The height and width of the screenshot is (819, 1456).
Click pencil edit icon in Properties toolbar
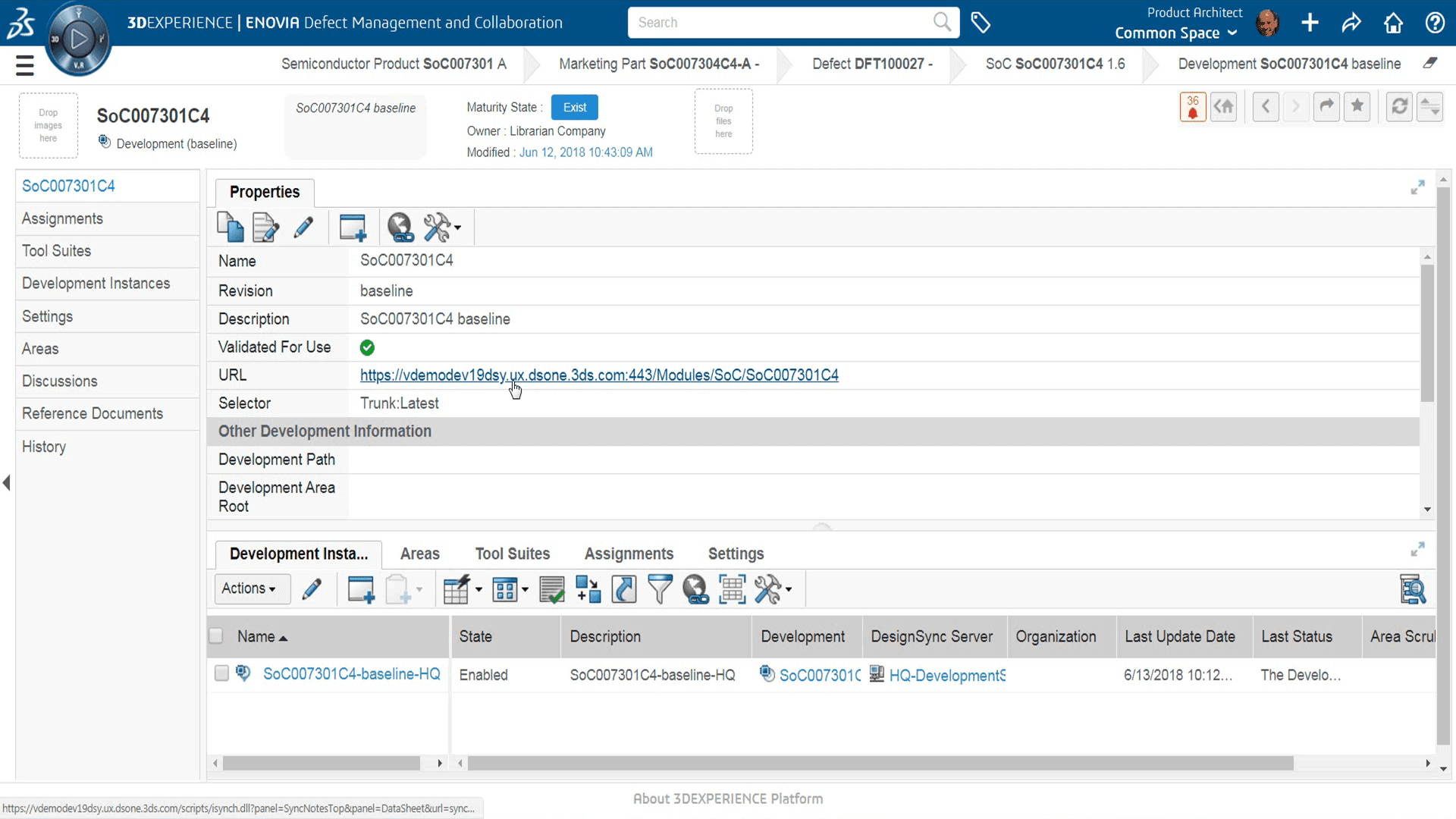click(x=303, y=227)
